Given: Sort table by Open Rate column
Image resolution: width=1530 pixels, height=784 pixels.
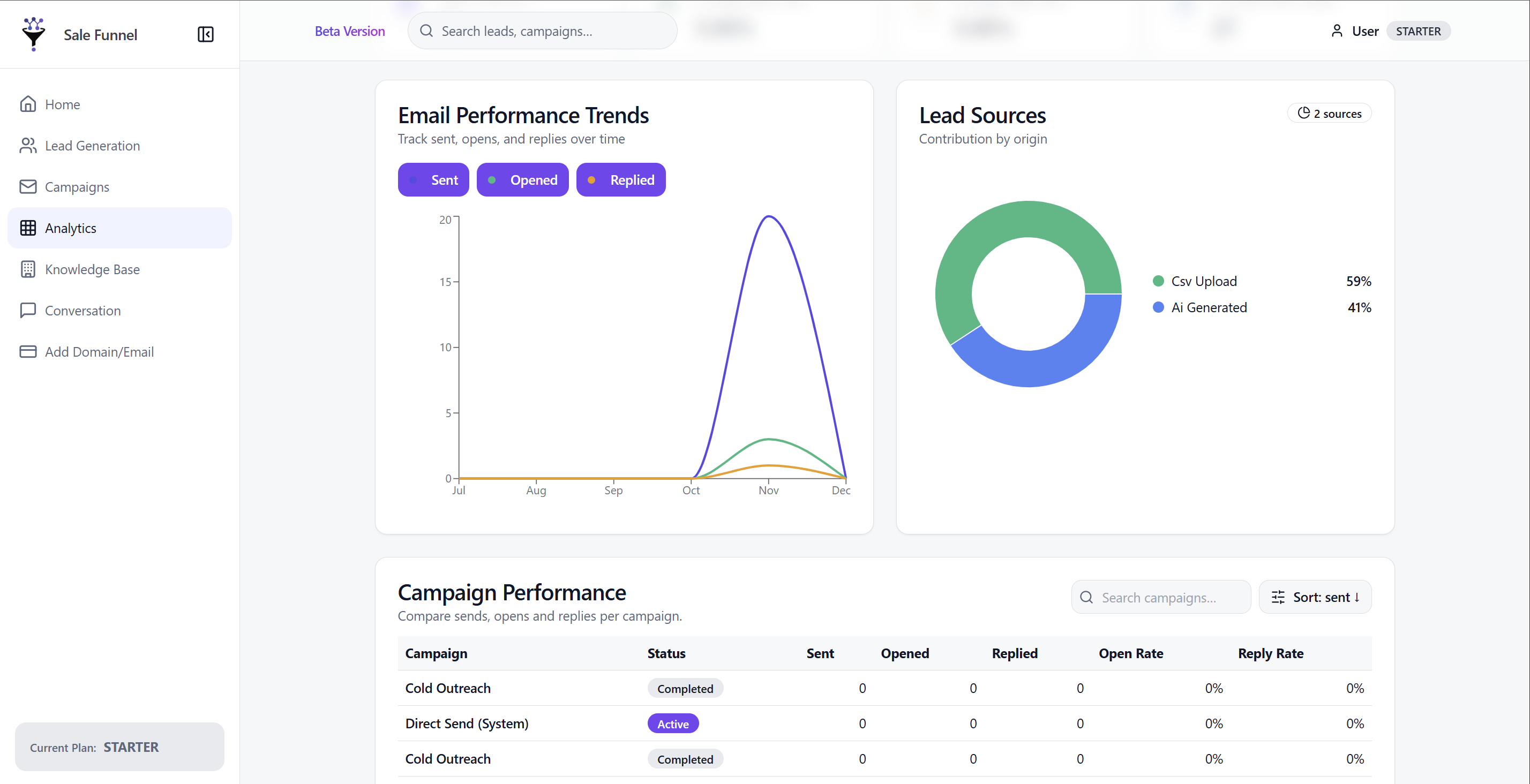Looking at the screenshot, I should (x=1130, y=653).
